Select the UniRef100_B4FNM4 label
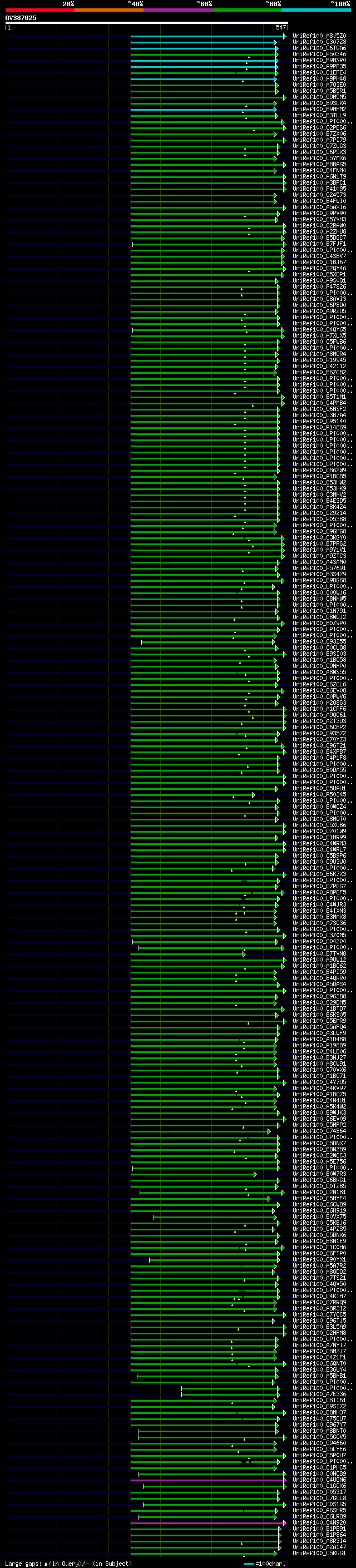This screenshot has width=356, height=1568. point(319,170)
